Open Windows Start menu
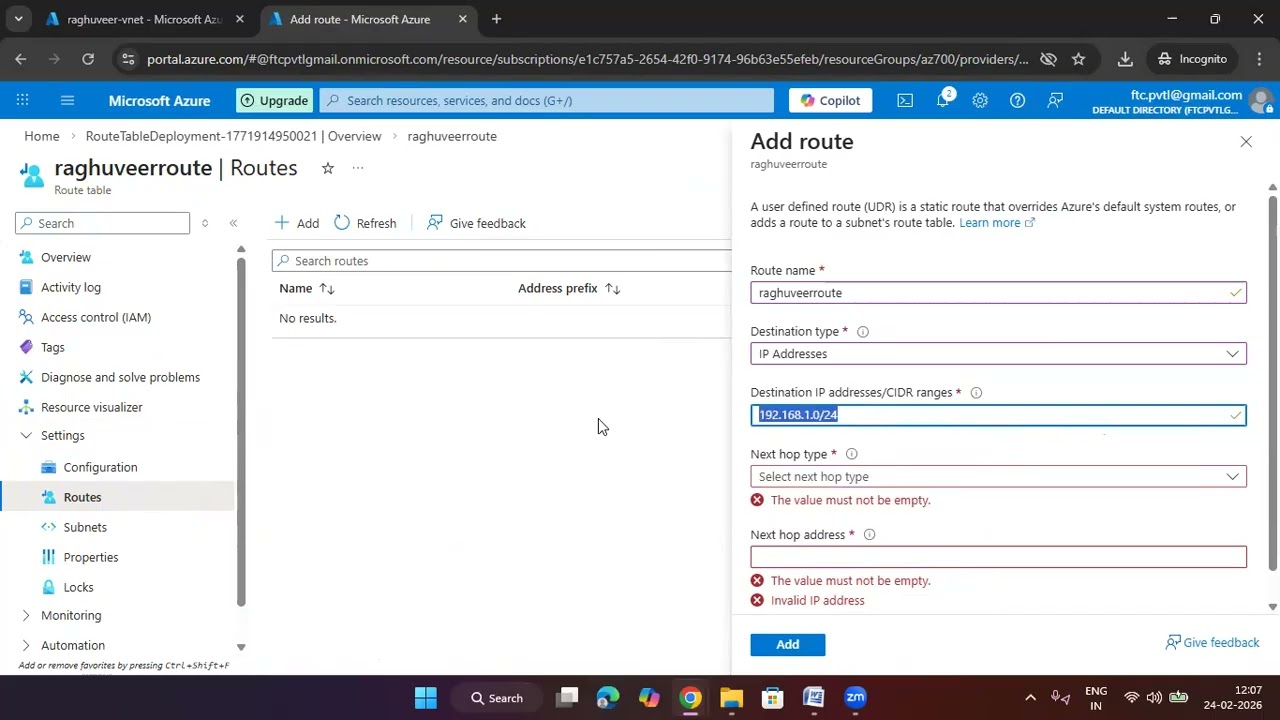 point(425,698)
